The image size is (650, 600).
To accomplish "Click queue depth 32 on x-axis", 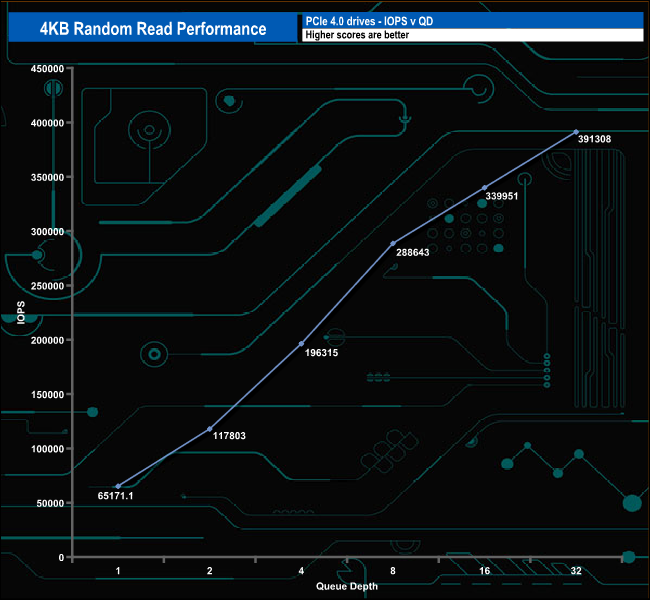I will pos(576,571).
